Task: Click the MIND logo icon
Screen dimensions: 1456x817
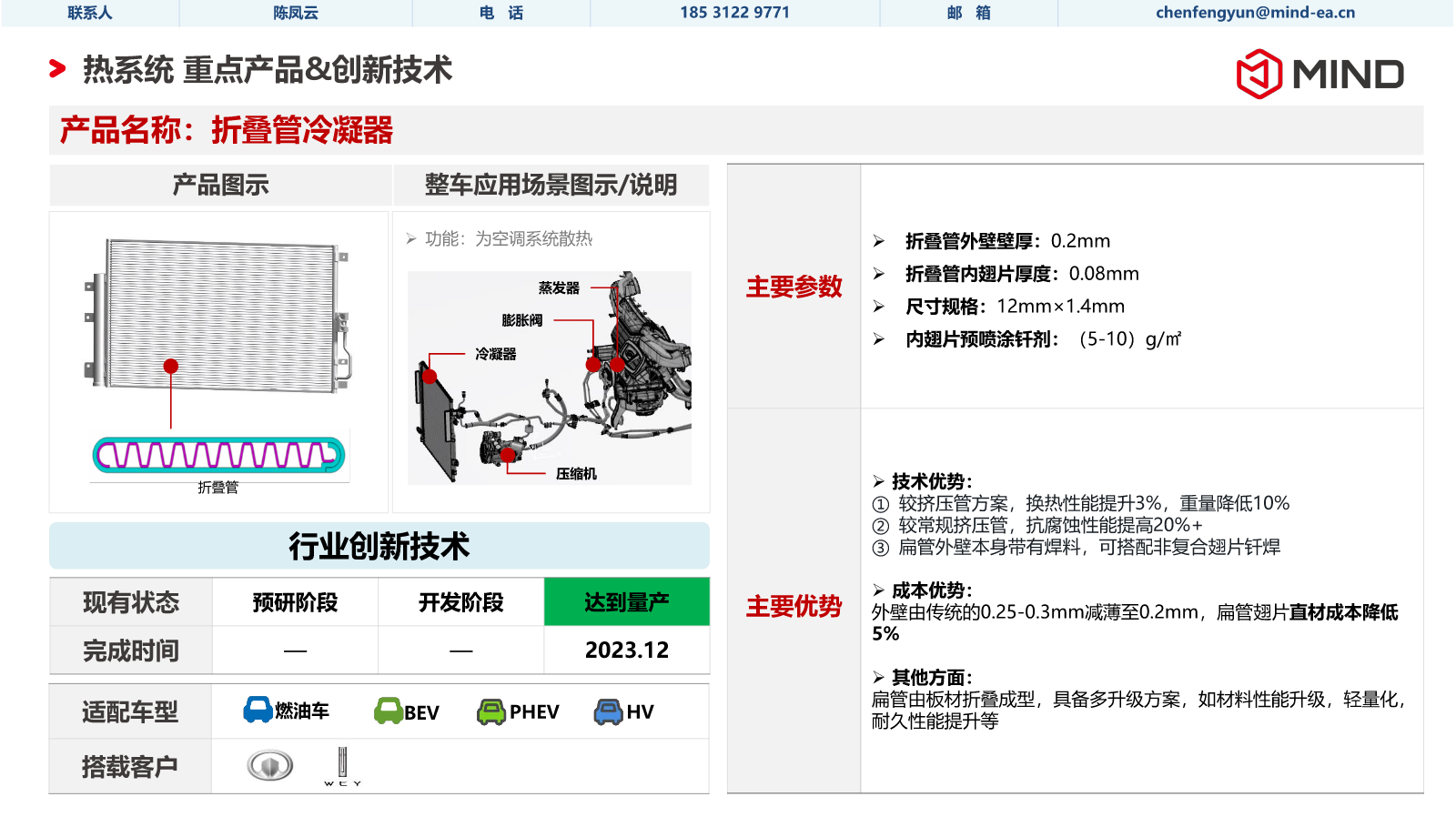Action: (1259, 74)
